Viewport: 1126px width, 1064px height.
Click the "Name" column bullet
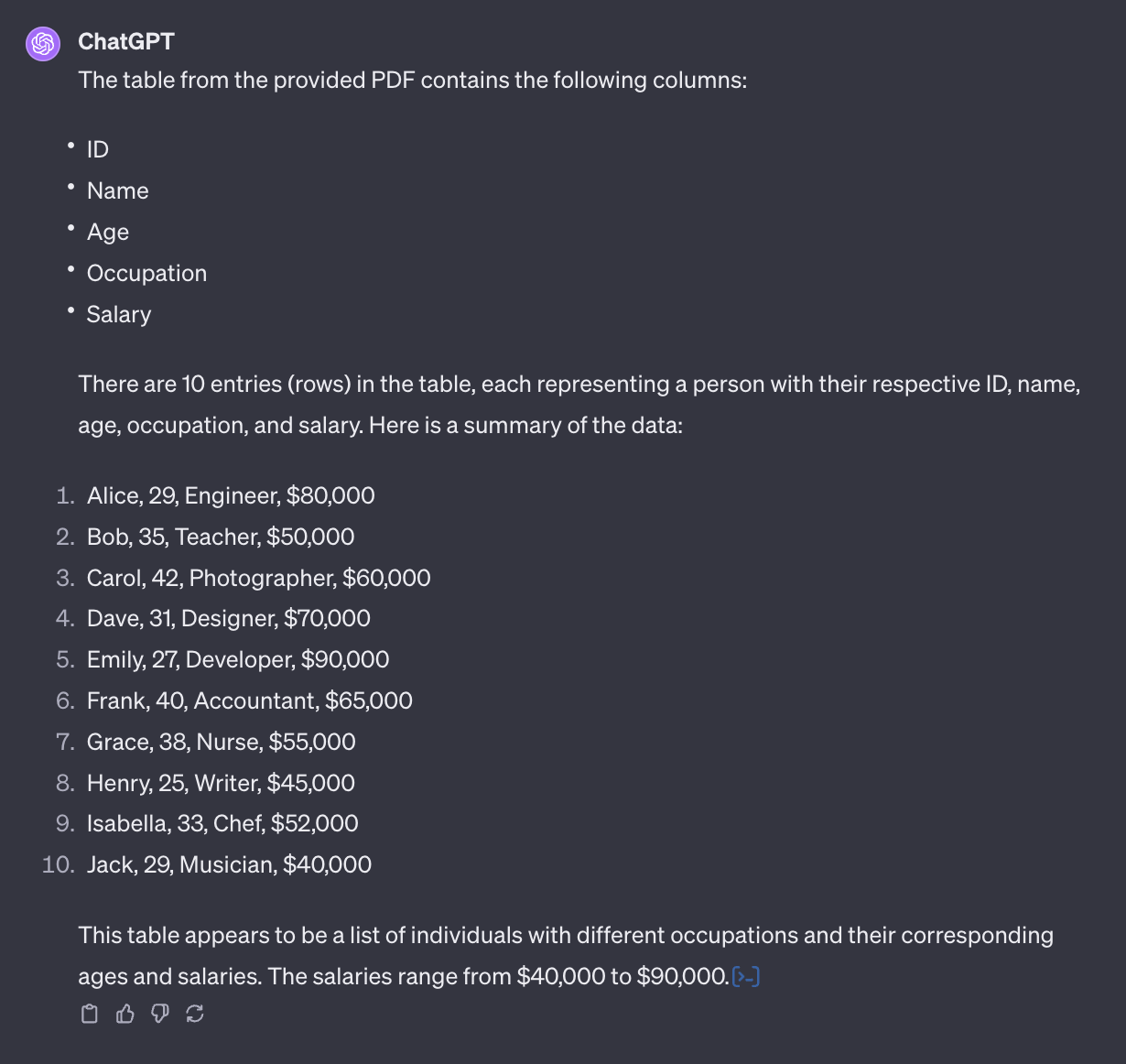click(x=117, y=190)
